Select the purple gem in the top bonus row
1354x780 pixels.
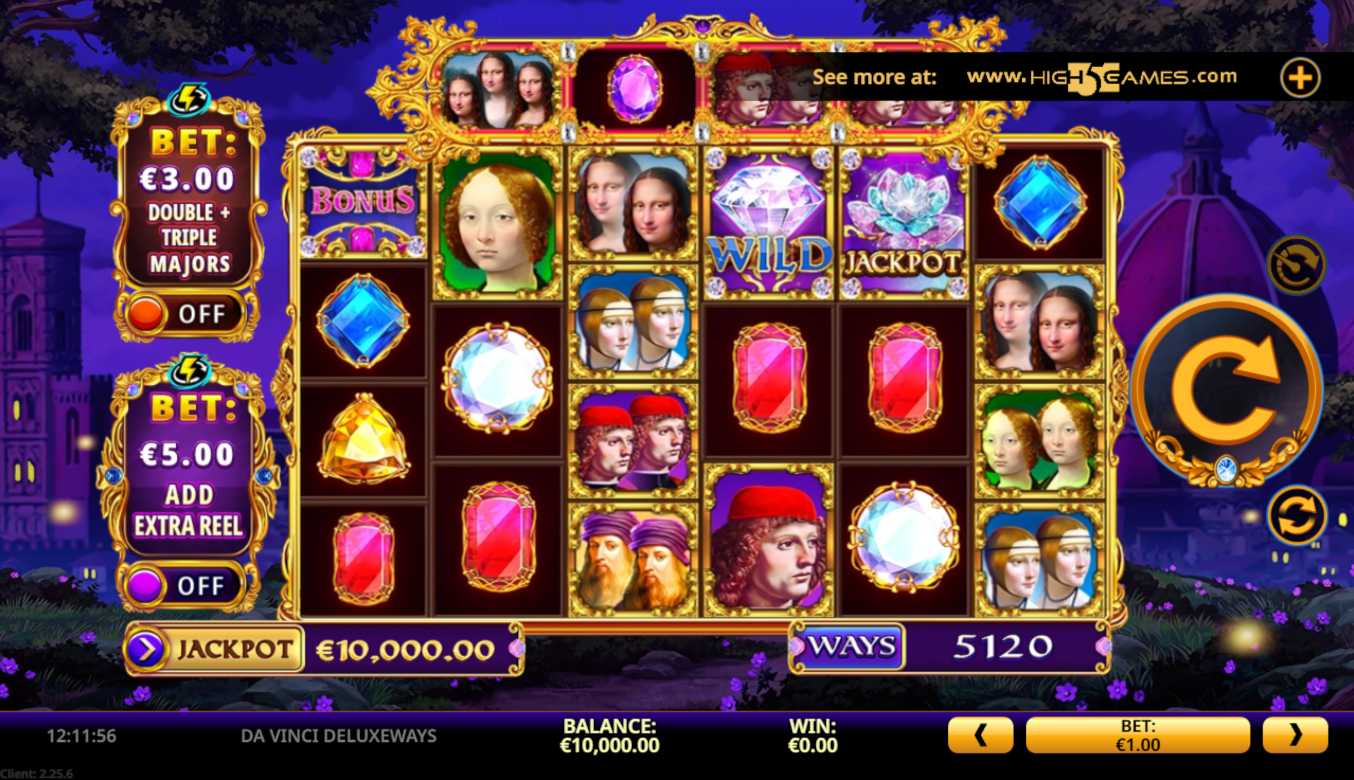(635, 88)
